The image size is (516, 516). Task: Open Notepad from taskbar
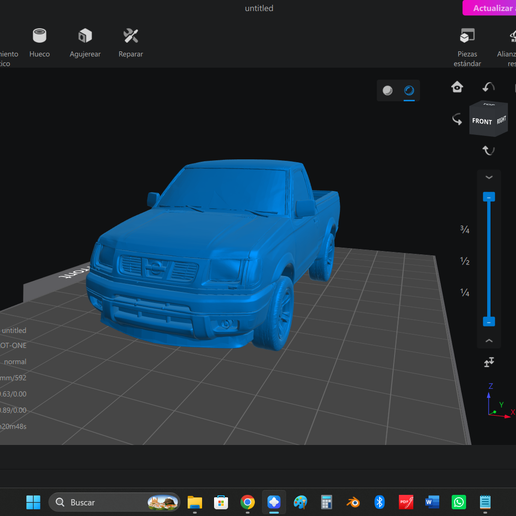pyautogui.click(x=485, y=502)
